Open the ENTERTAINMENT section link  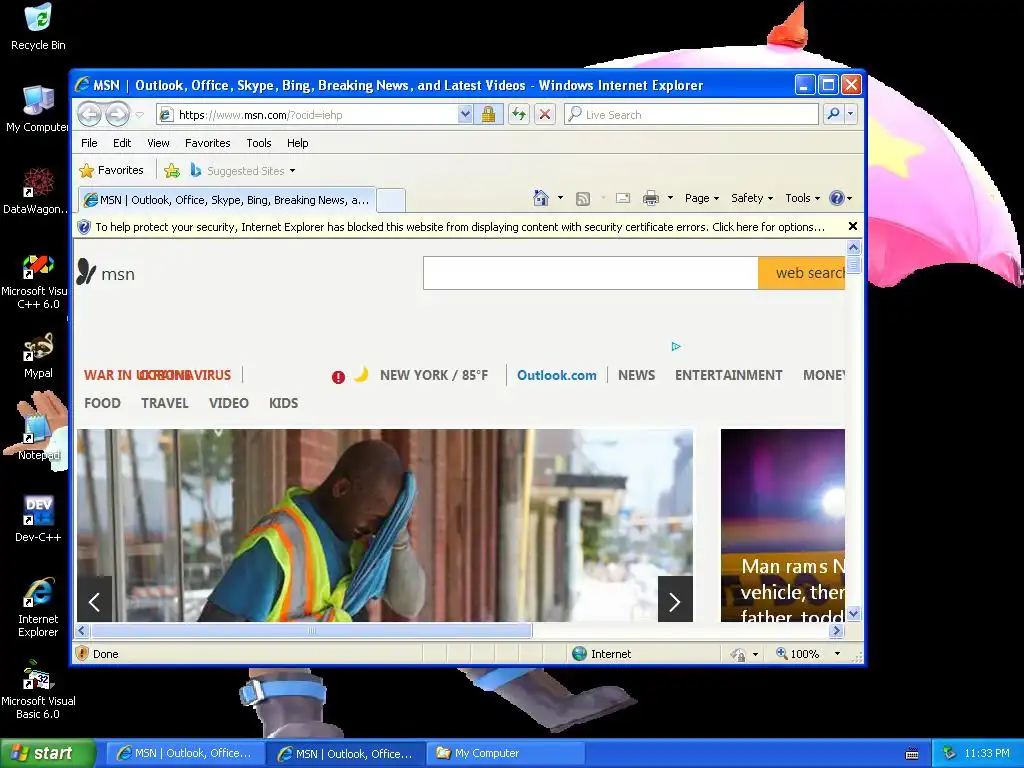728,376
